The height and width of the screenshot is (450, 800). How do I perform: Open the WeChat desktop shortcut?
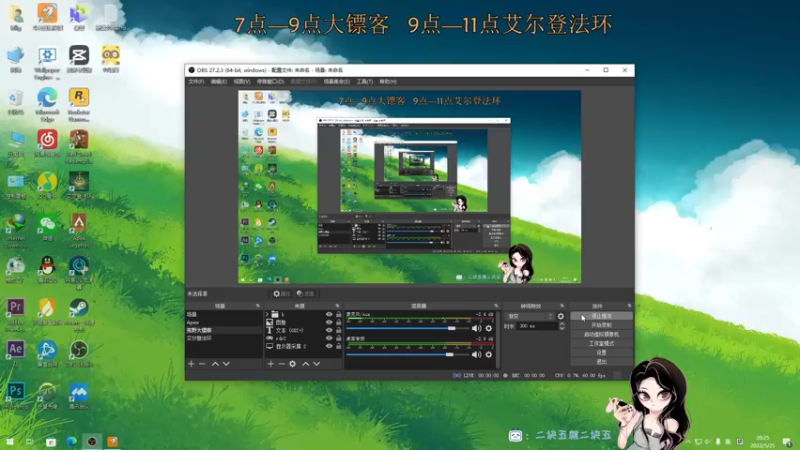coord(47,228)
